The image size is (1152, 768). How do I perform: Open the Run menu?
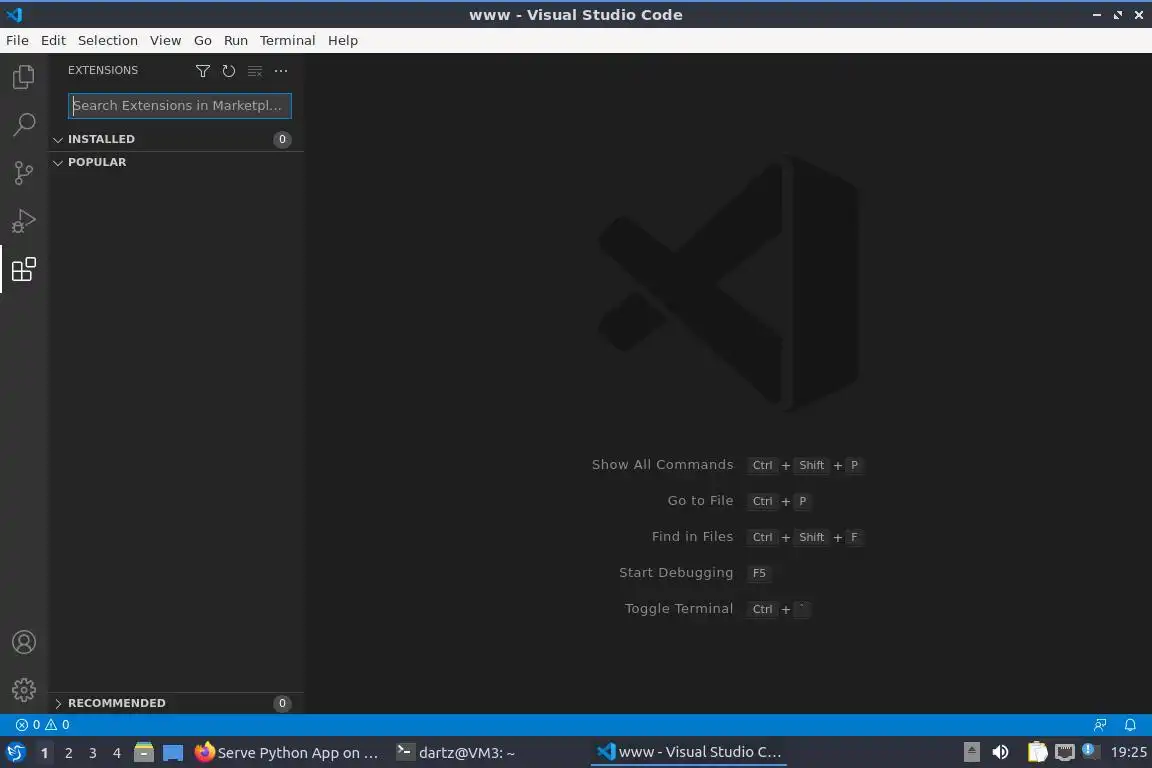pos(235,40)
